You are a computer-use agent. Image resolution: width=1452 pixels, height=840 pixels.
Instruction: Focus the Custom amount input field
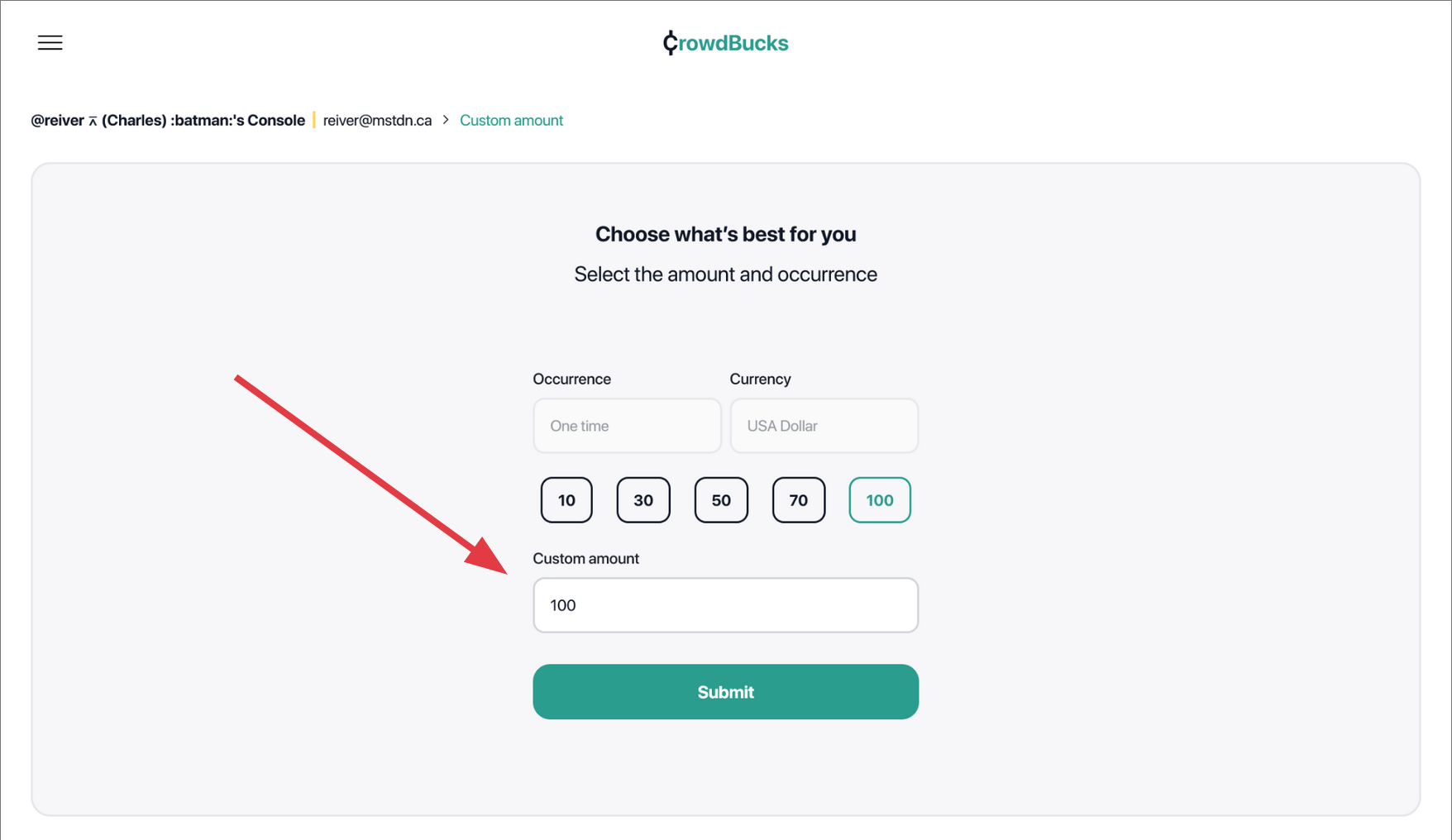point(725,605)
